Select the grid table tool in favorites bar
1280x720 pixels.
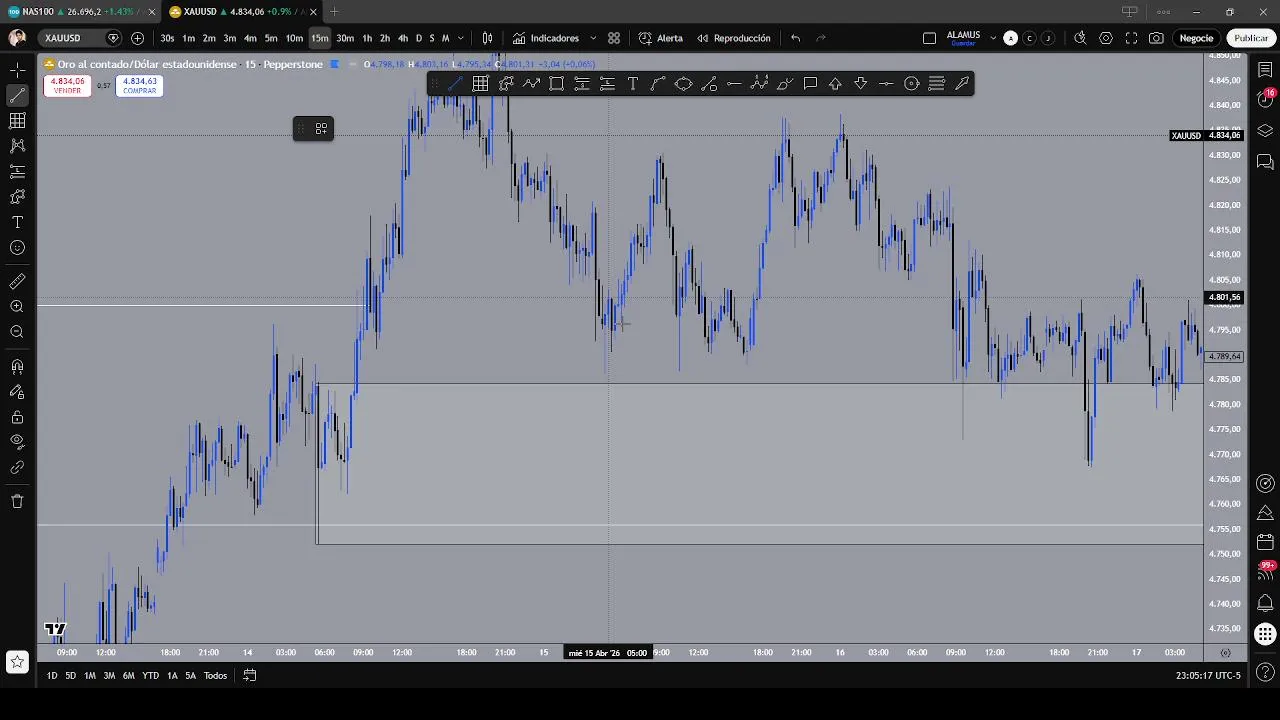point(480,84)
